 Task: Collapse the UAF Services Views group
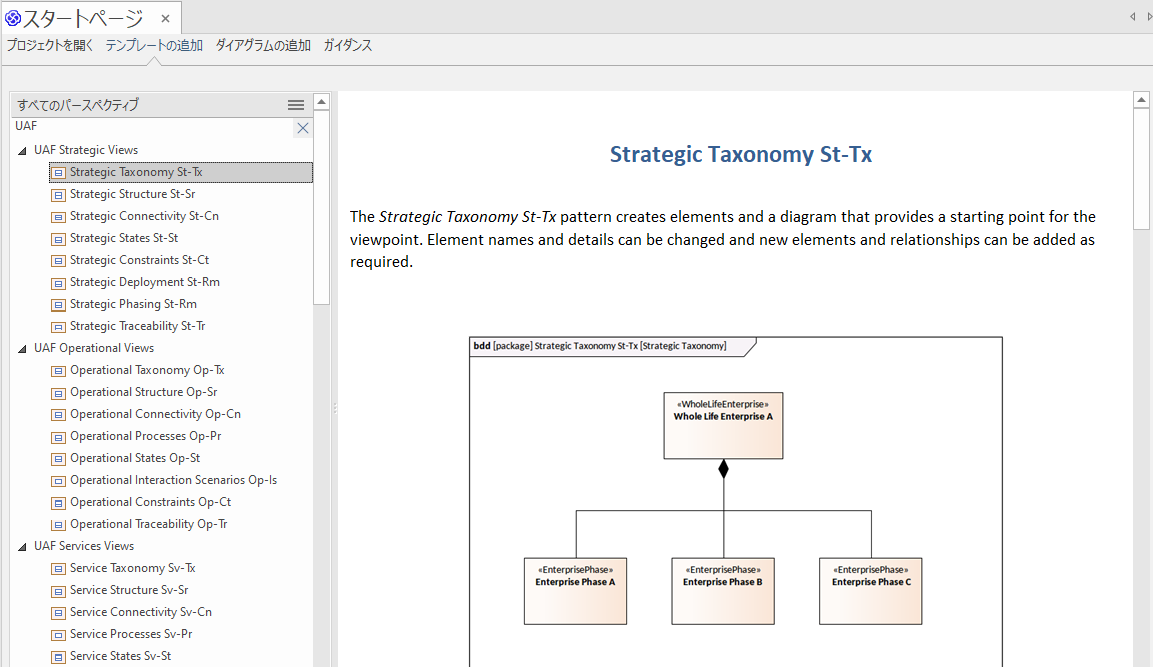[22, 546]
